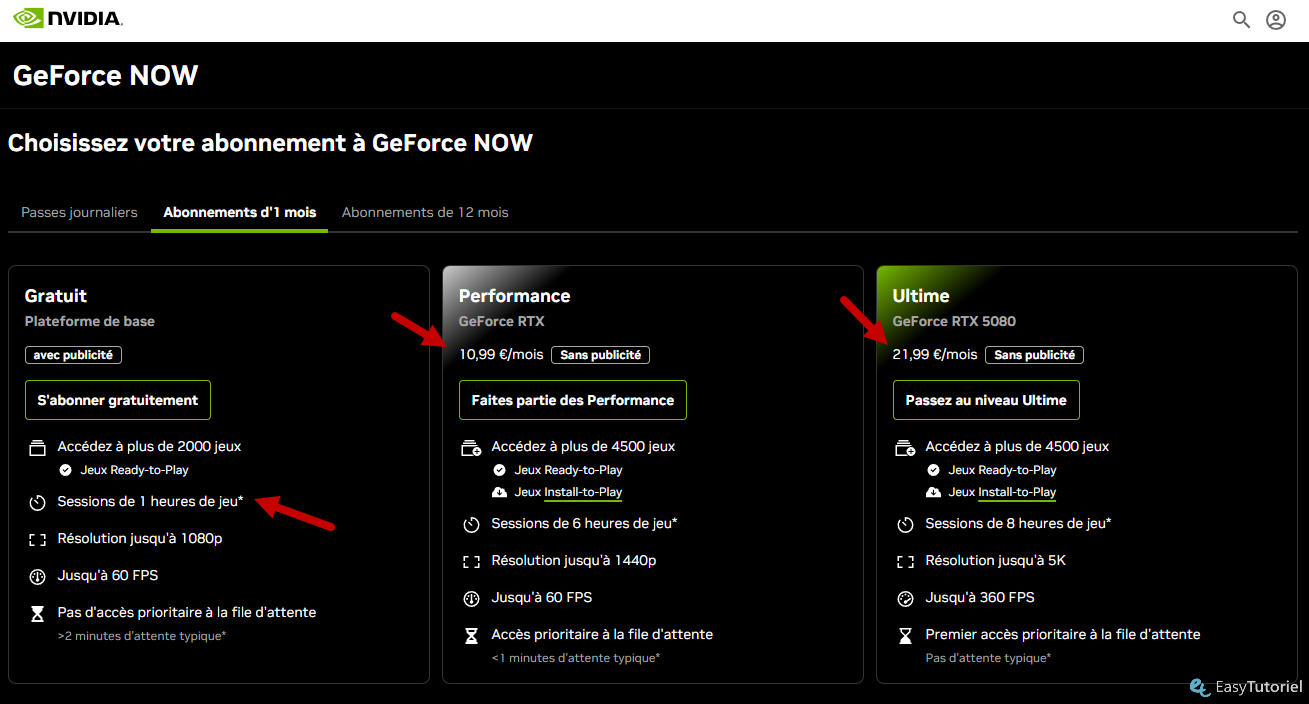The width and height of the screenshot is (1309, 704).
Task: Click the hourglass icon in Gratuit card
Action: pyautogui.click(x=37, y=613)
